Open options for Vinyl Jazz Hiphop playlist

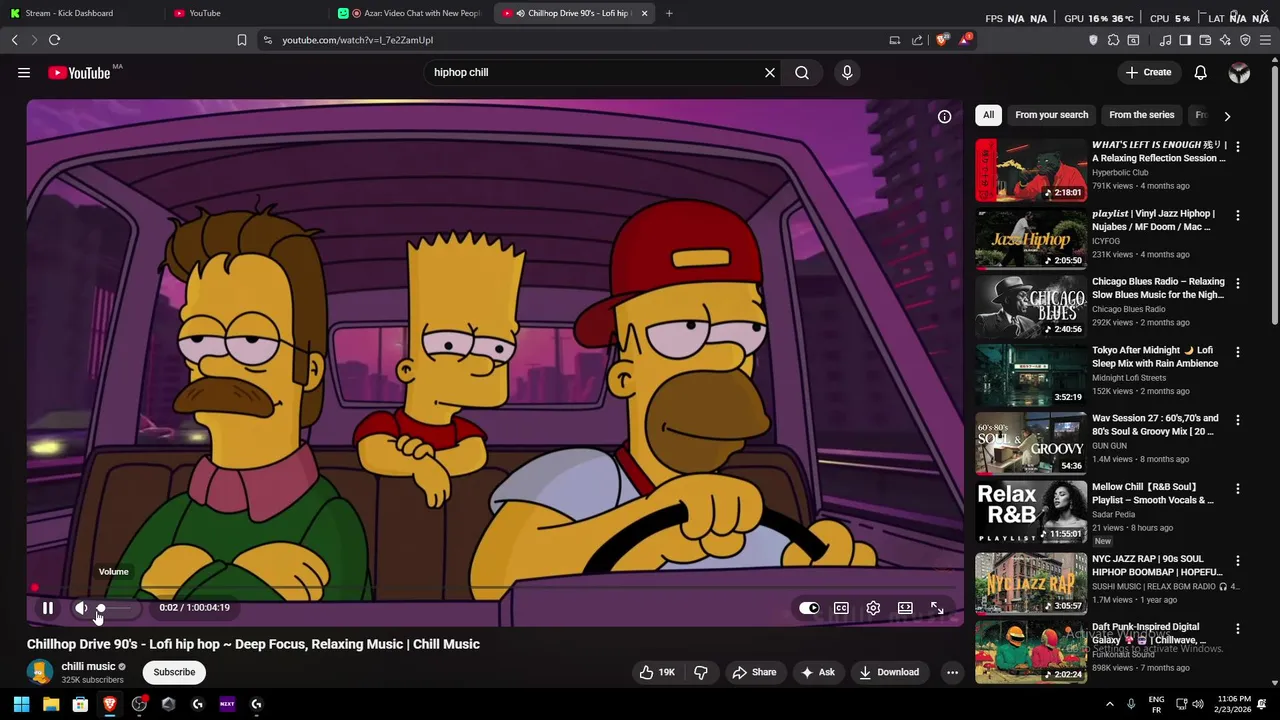1238,215
